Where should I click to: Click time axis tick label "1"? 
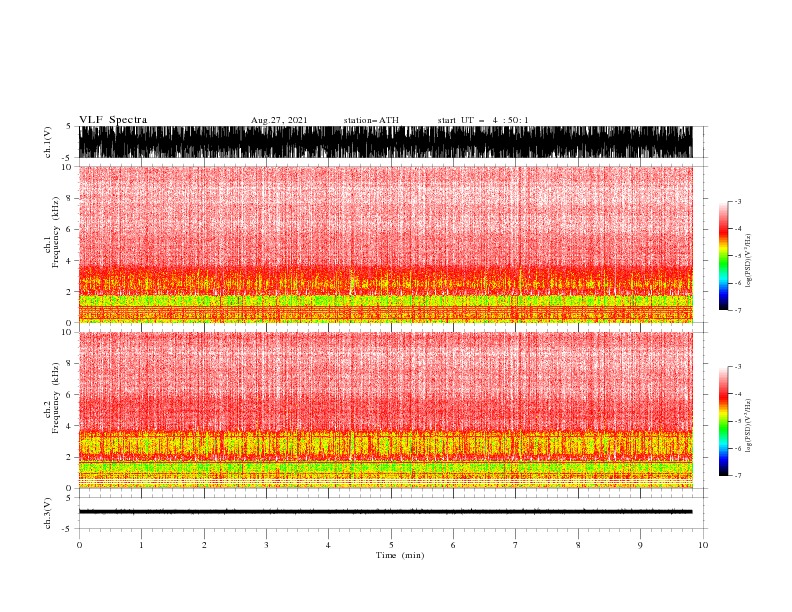[141, 545]
